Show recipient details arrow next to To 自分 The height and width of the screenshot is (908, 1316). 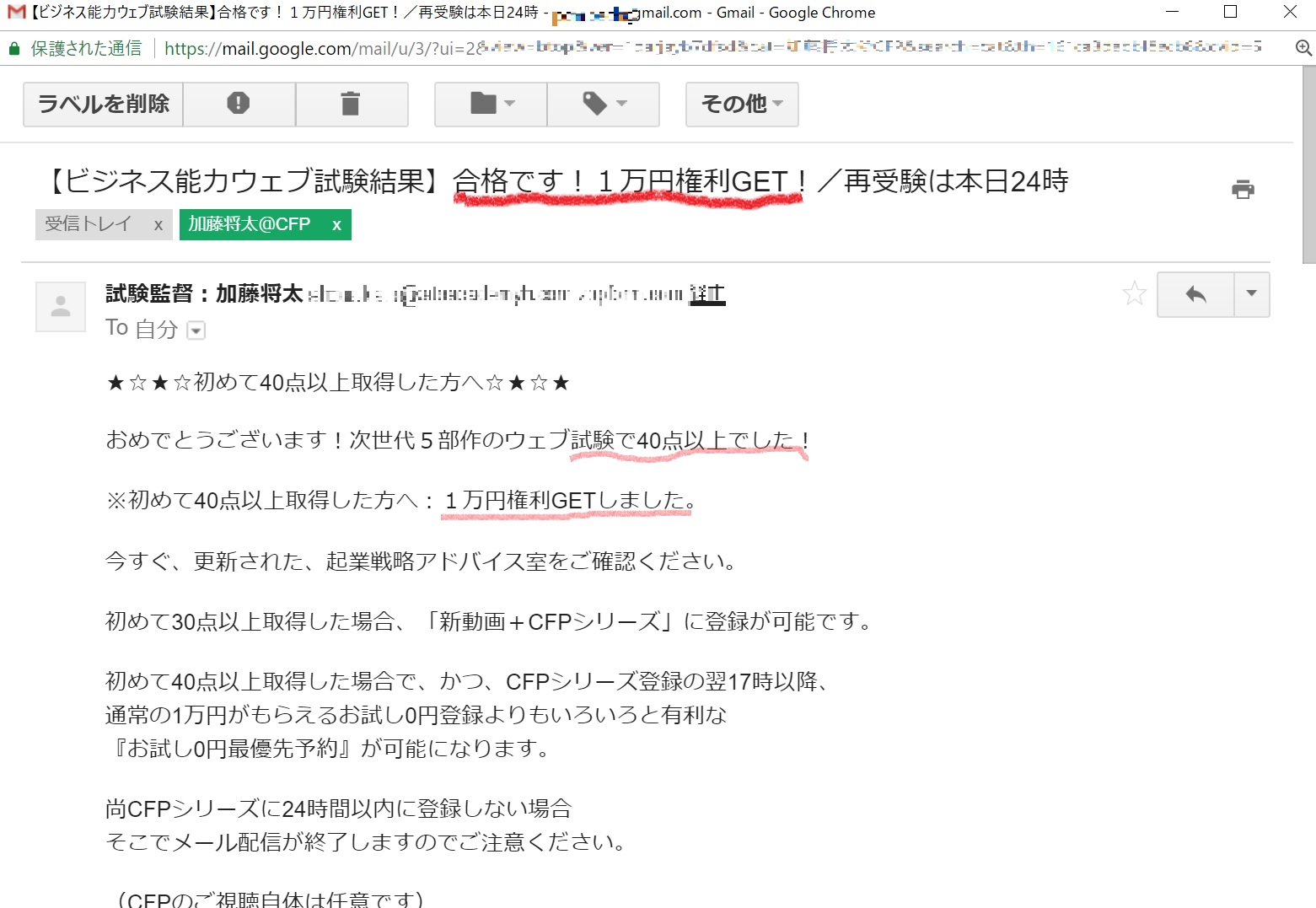click(196, 330)
